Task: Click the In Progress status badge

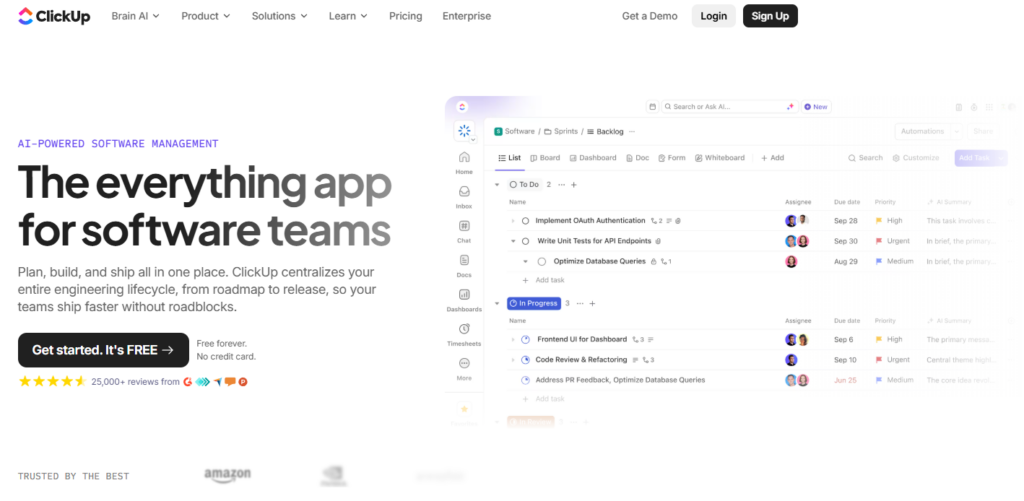Action: click(534, 304)
